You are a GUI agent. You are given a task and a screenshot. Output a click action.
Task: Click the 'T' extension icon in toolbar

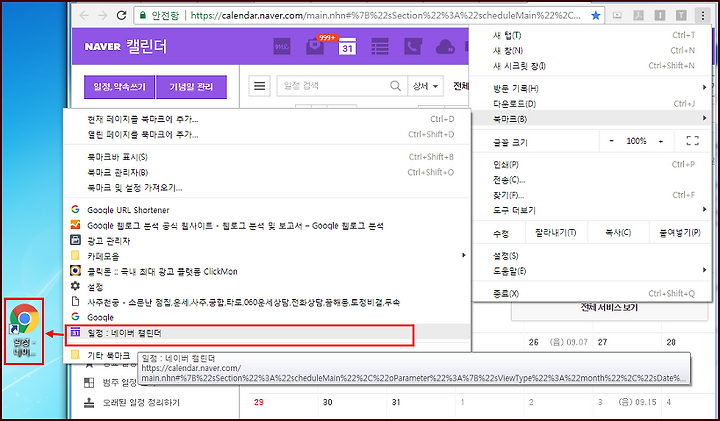pos(681,16)
